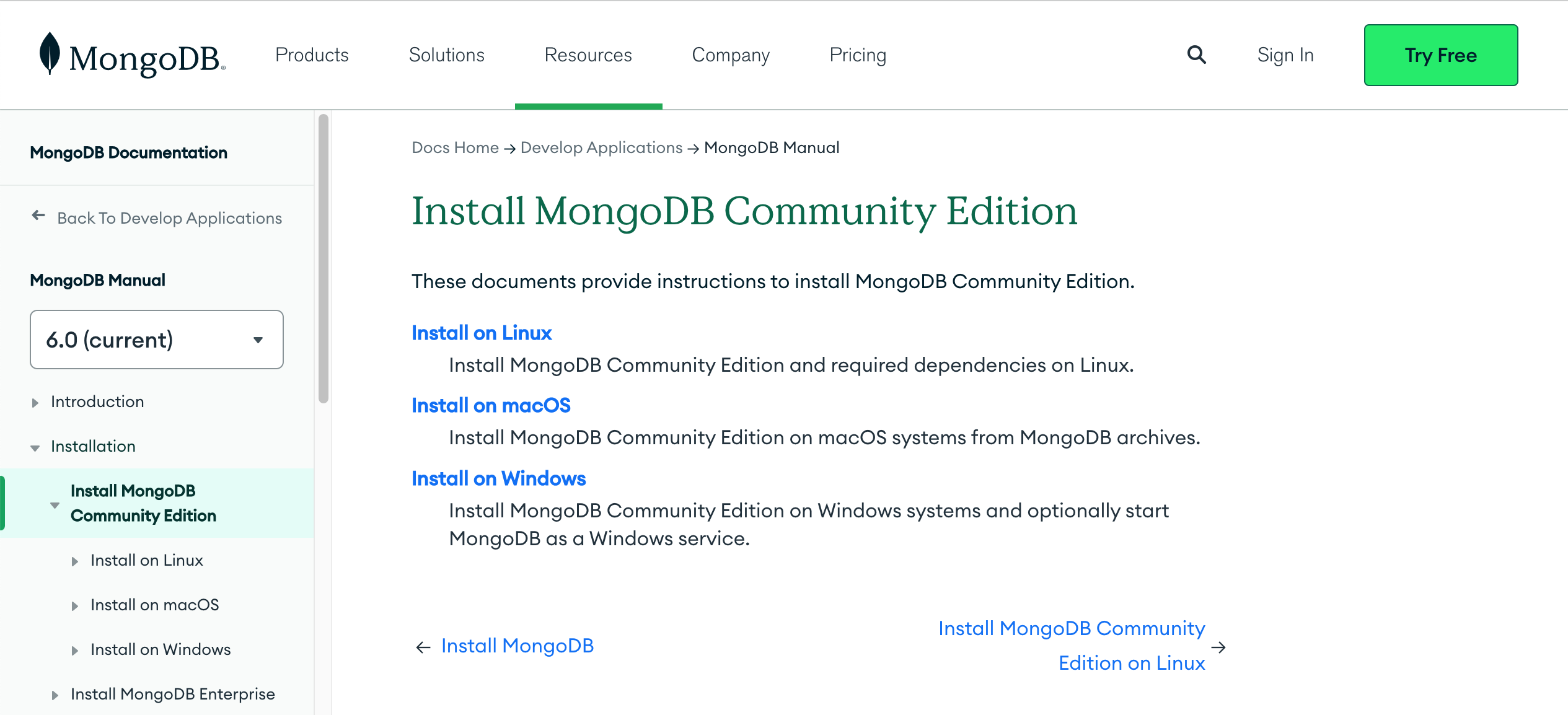Select Installation in the sidebar

(x=93, y=447)
